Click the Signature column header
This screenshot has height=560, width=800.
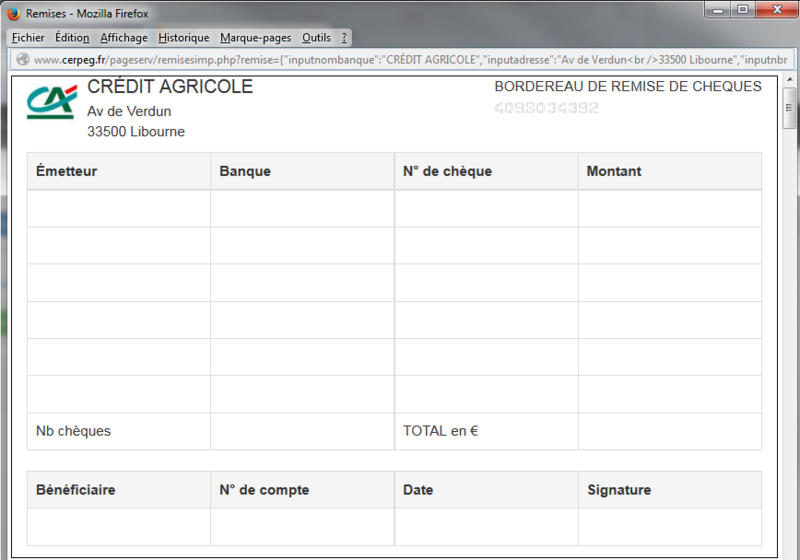(670, 490)
